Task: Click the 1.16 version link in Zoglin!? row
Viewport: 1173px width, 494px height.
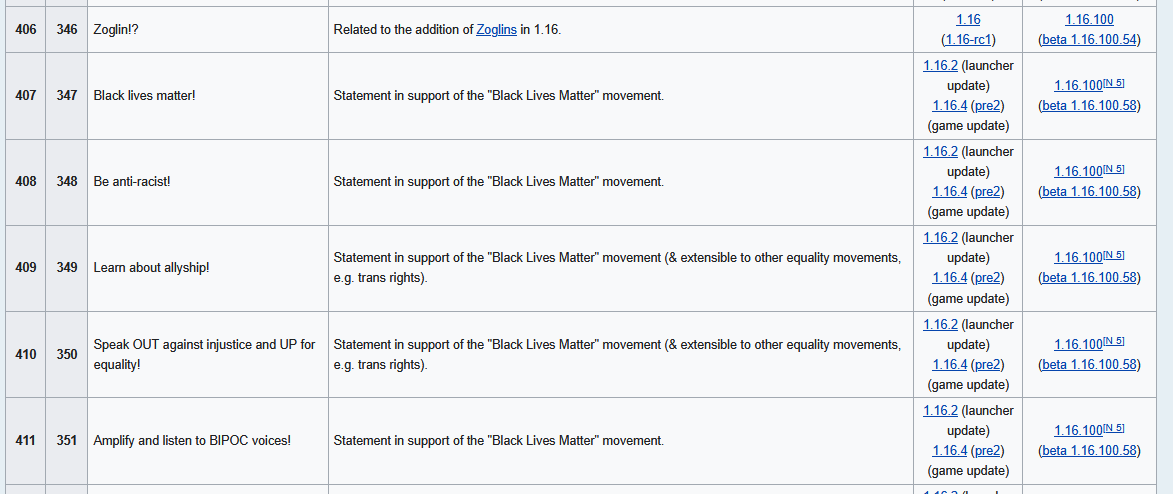Action: [968, 20]
